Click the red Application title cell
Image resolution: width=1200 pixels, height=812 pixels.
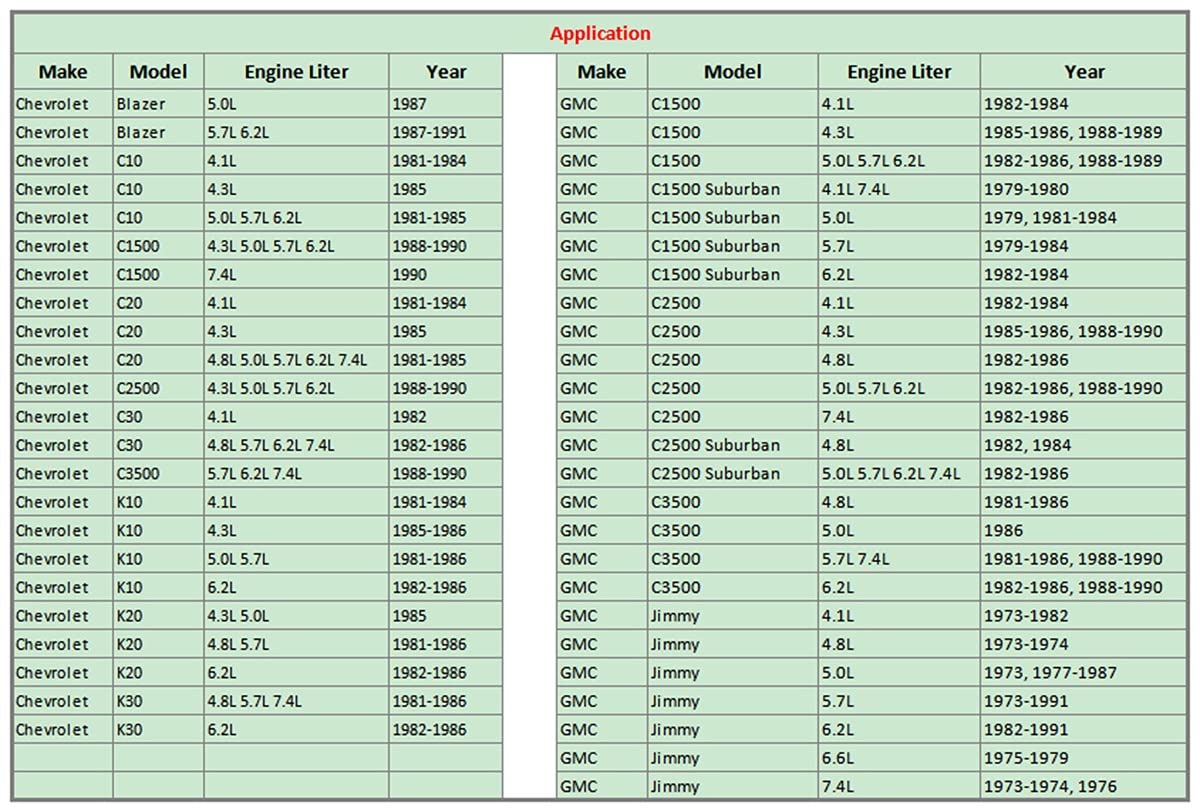coord(600,34)
